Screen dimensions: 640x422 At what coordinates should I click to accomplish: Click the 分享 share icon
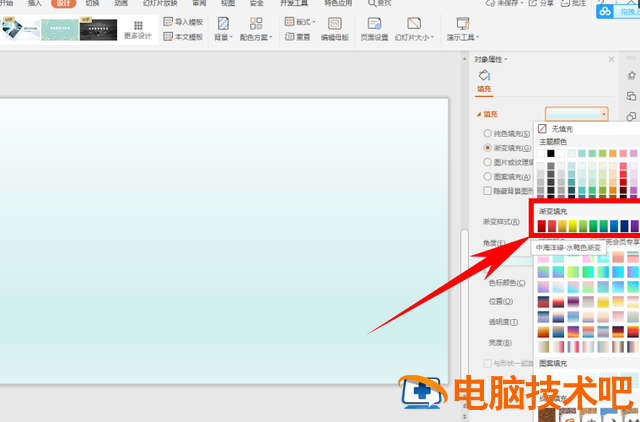[x=533, y=3]
